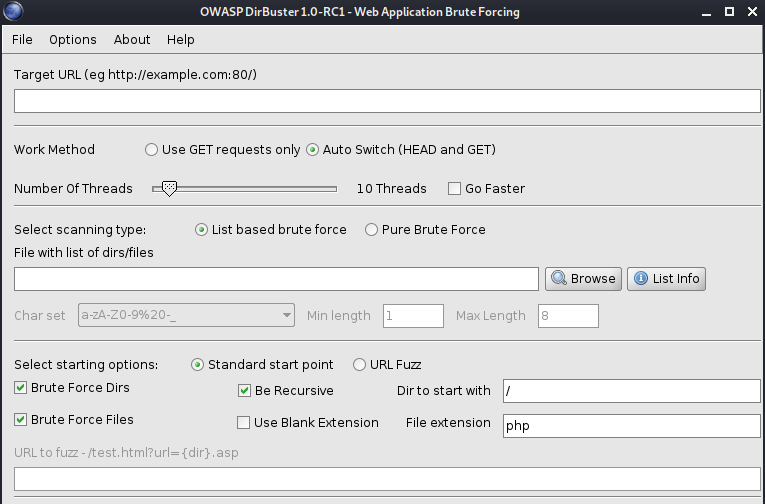
Task: Click the URL to fuzz input field
Action: pyautogui.click(x=387, y=479)
